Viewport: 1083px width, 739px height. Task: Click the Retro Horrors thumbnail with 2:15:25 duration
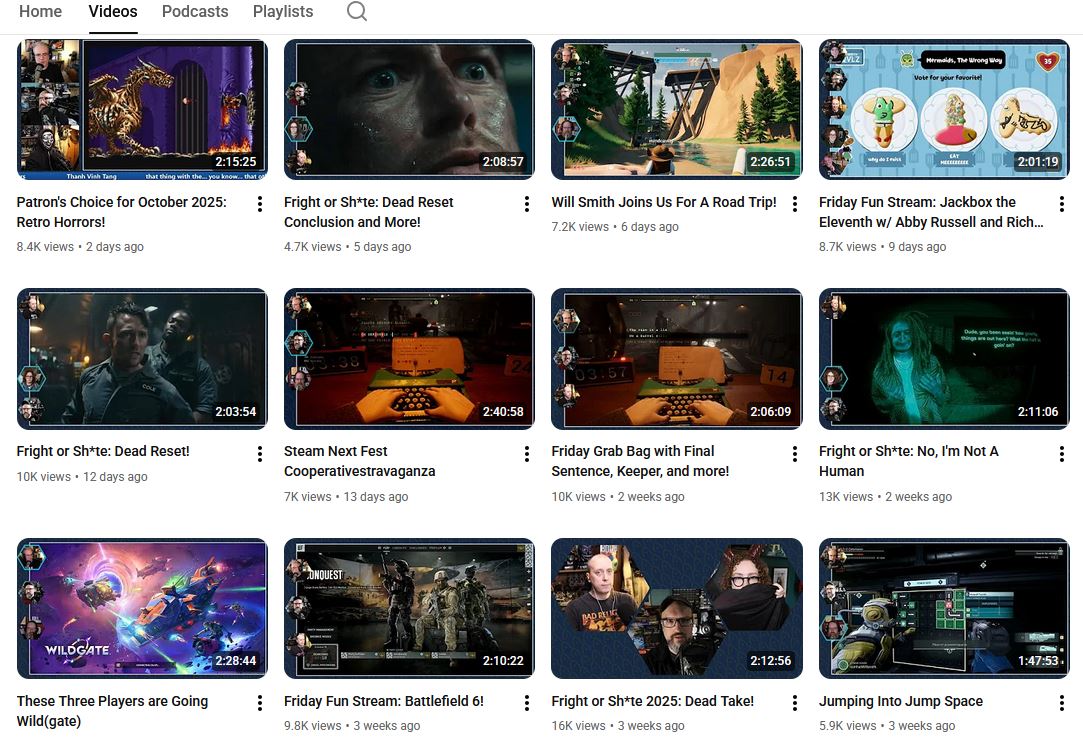click(x=142, y=109)
